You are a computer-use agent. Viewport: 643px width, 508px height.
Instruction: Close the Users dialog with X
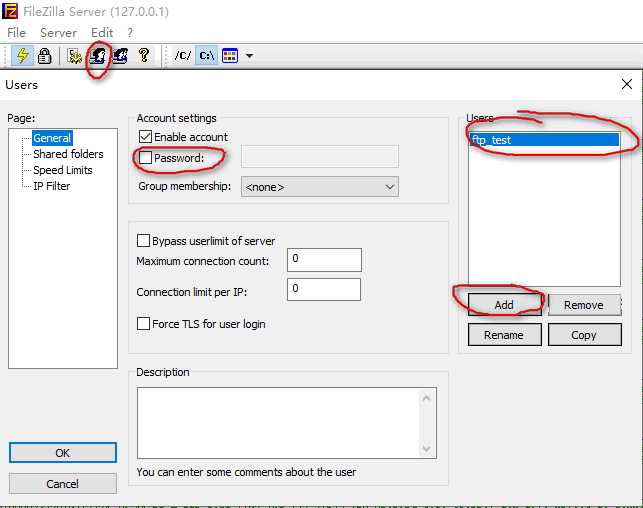[627, 84]
